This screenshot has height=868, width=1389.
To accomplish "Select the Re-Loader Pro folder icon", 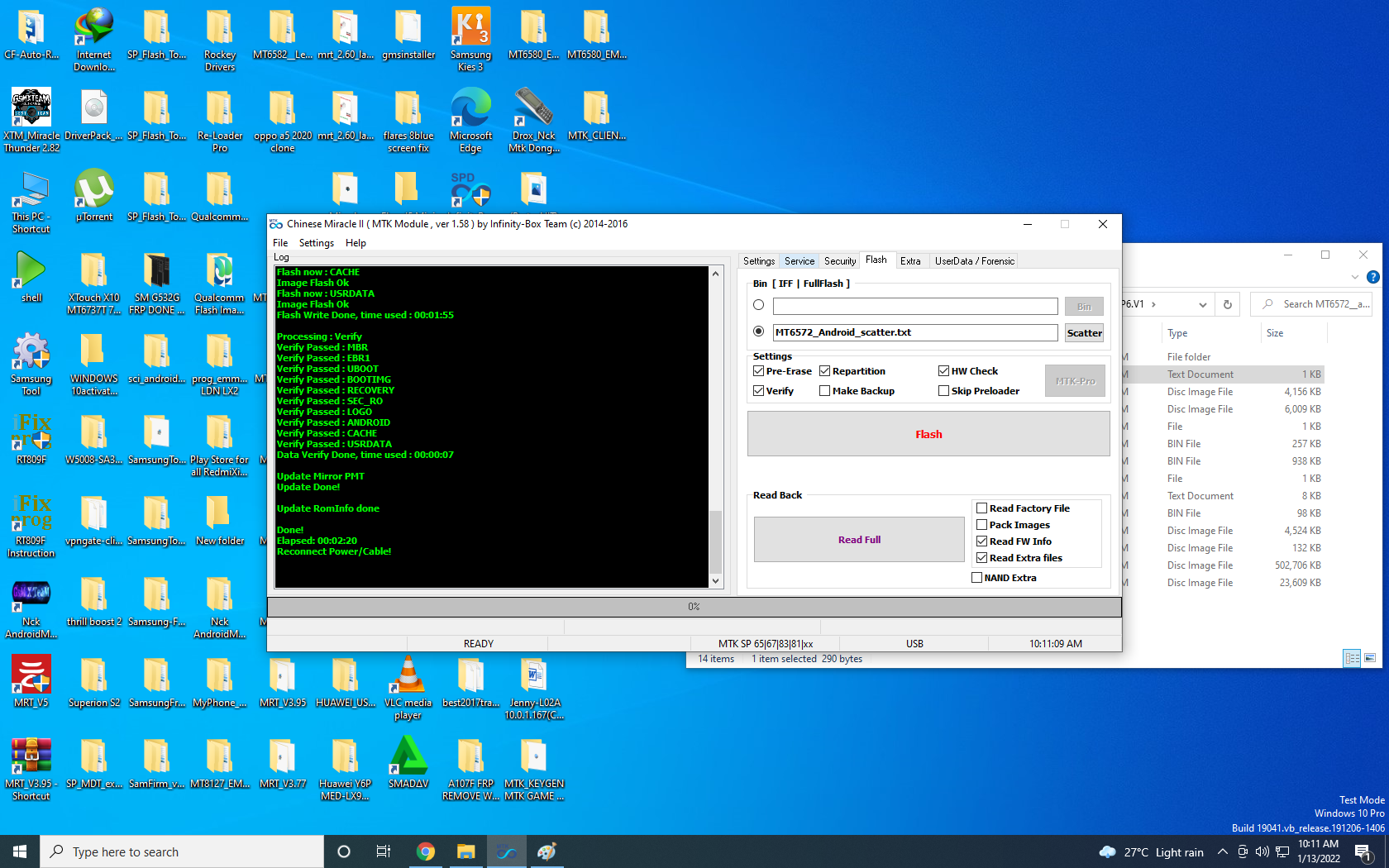I will click(220, 120).
